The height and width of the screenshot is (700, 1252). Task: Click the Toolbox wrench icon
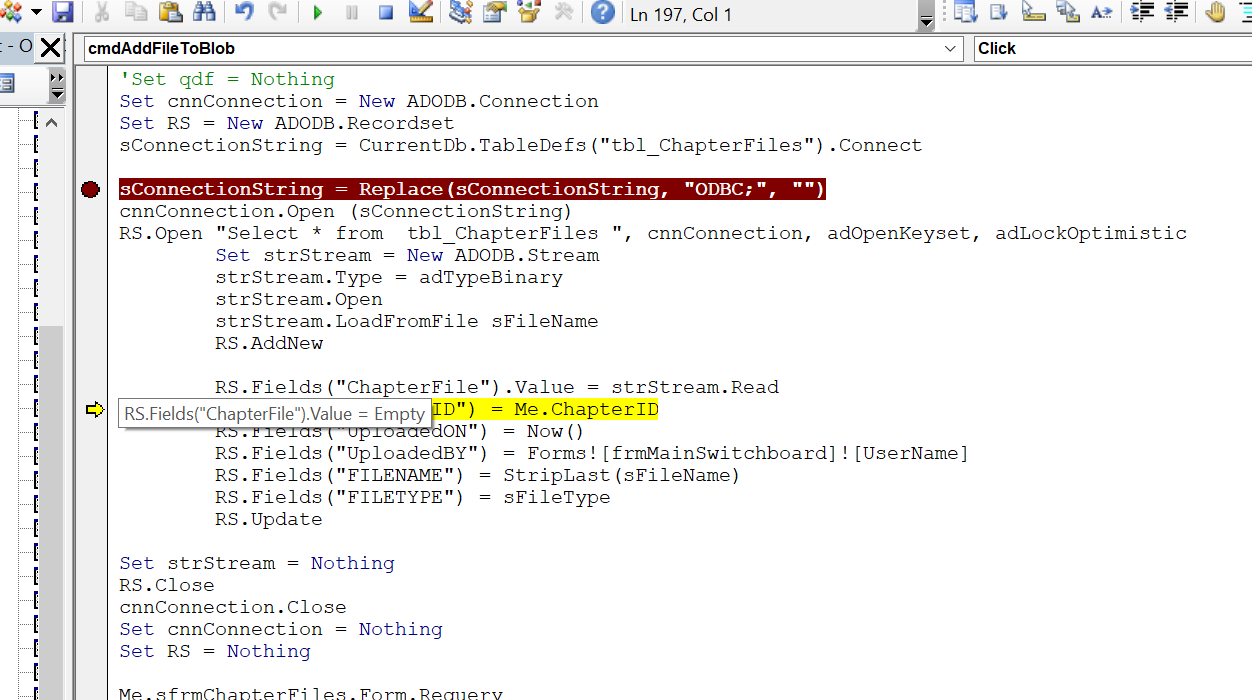coord(563,13)
